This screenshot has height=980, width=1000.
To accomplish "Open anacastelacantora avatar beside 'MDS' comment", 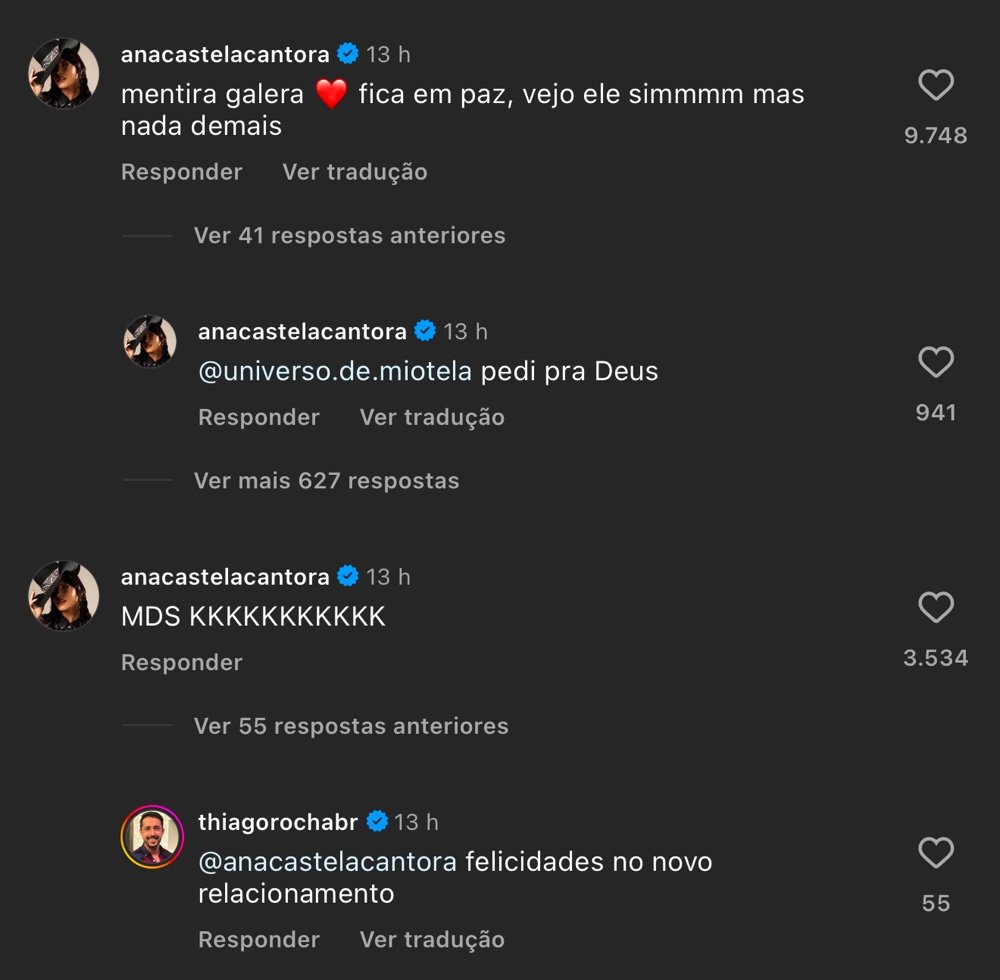I will (x=64, y=596).
